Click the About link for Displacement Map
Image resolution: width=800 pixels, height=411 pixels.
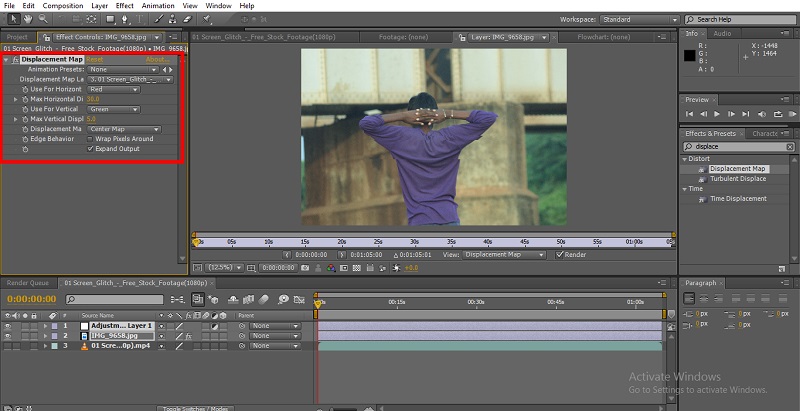pos(158,59)
